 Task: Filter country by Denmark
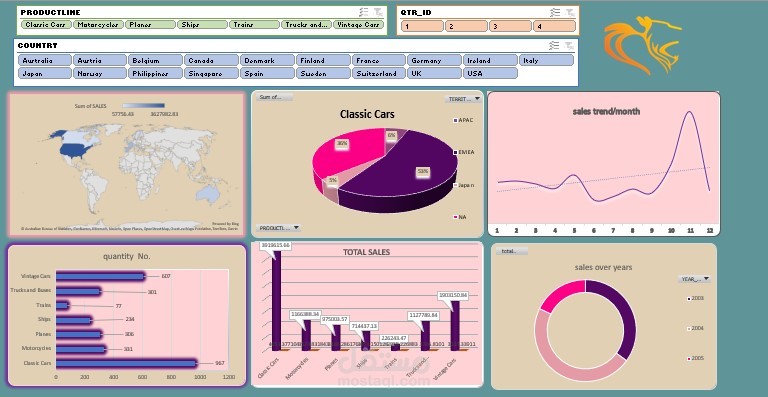(267, 60)
